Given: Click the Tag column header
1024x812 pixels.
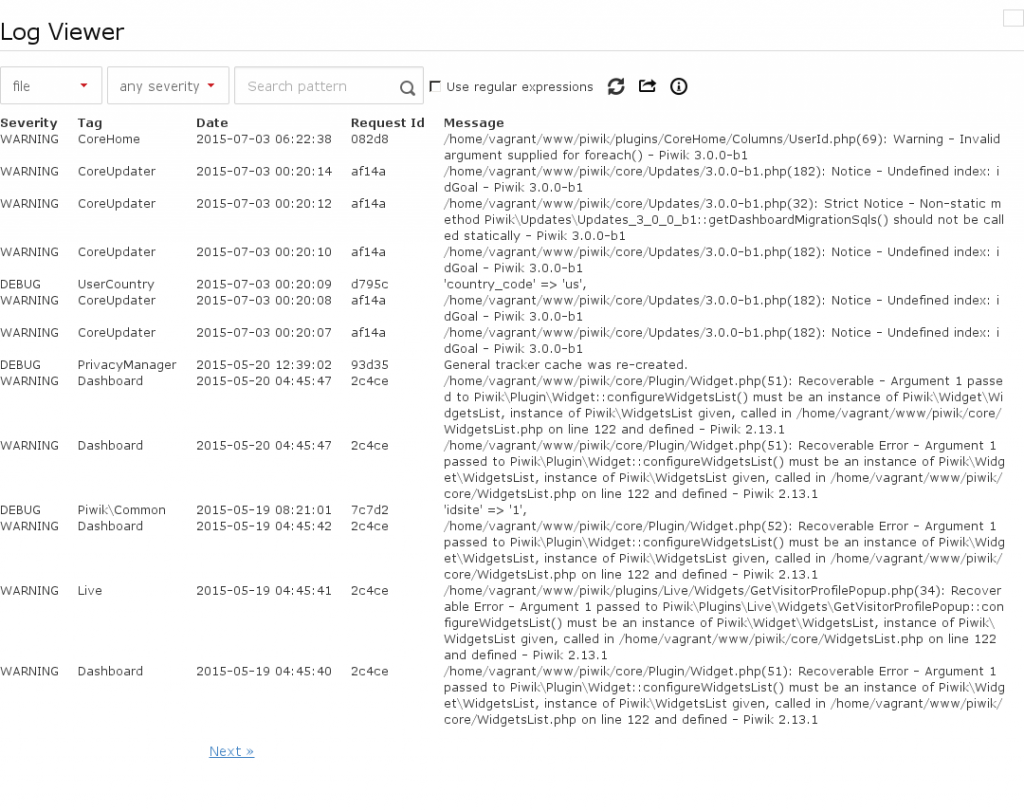Looking at the screenshot, I should (x=87, y=123).
